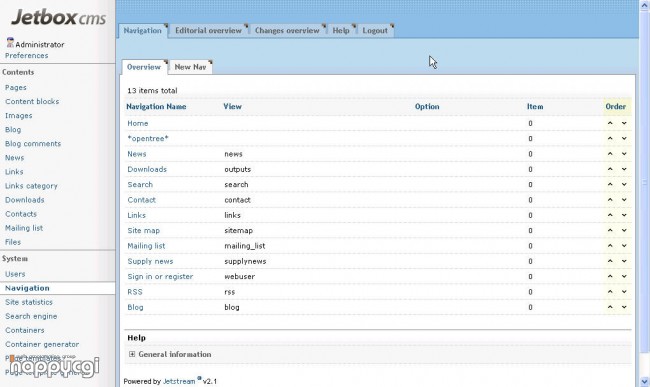This screenshot has height=387, width=650.
Task: Open the Changes overview tab
Action: pos(287,30)
